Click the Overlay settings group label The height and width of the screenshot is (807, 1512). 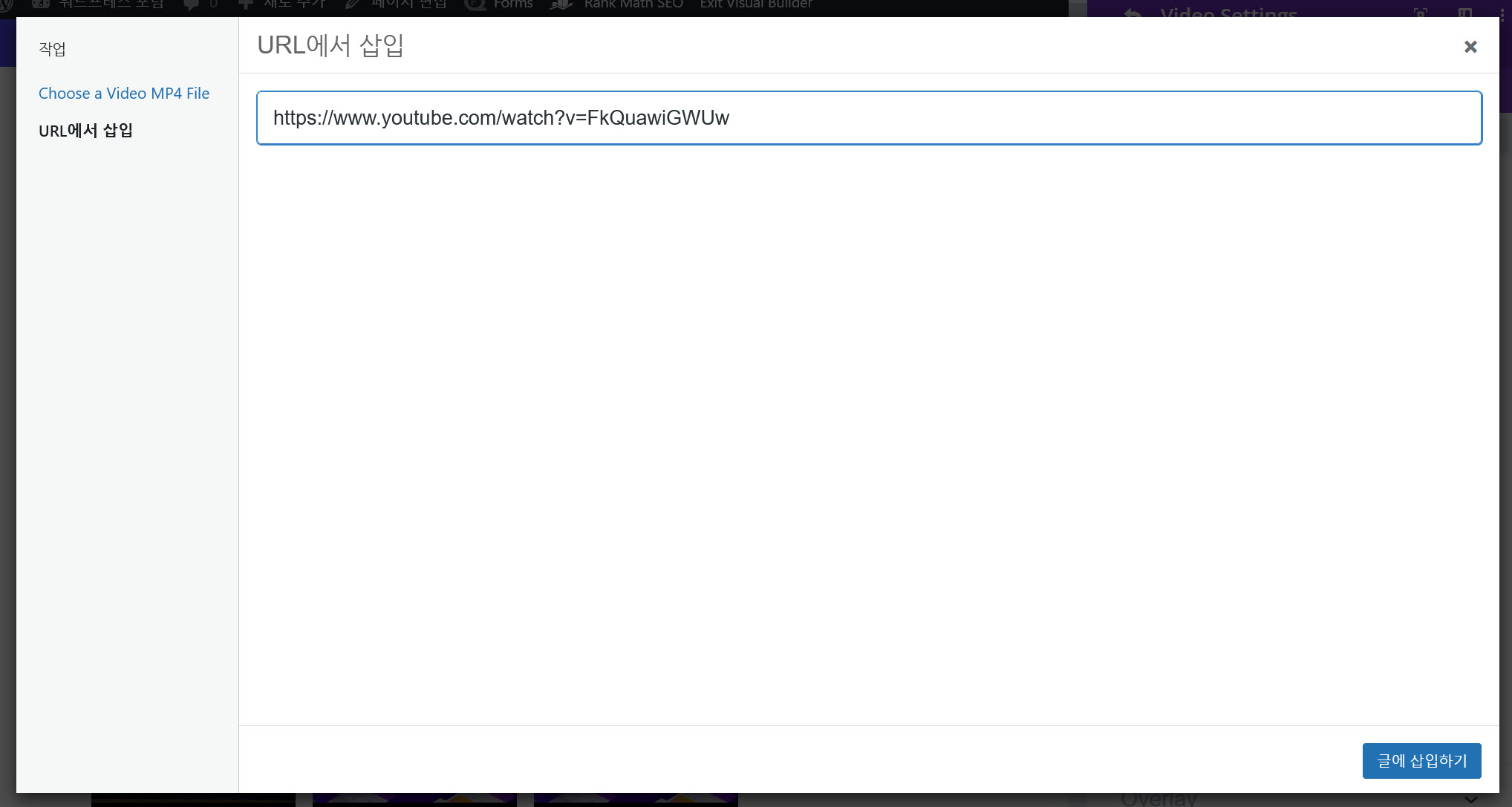coord(1159,800)
